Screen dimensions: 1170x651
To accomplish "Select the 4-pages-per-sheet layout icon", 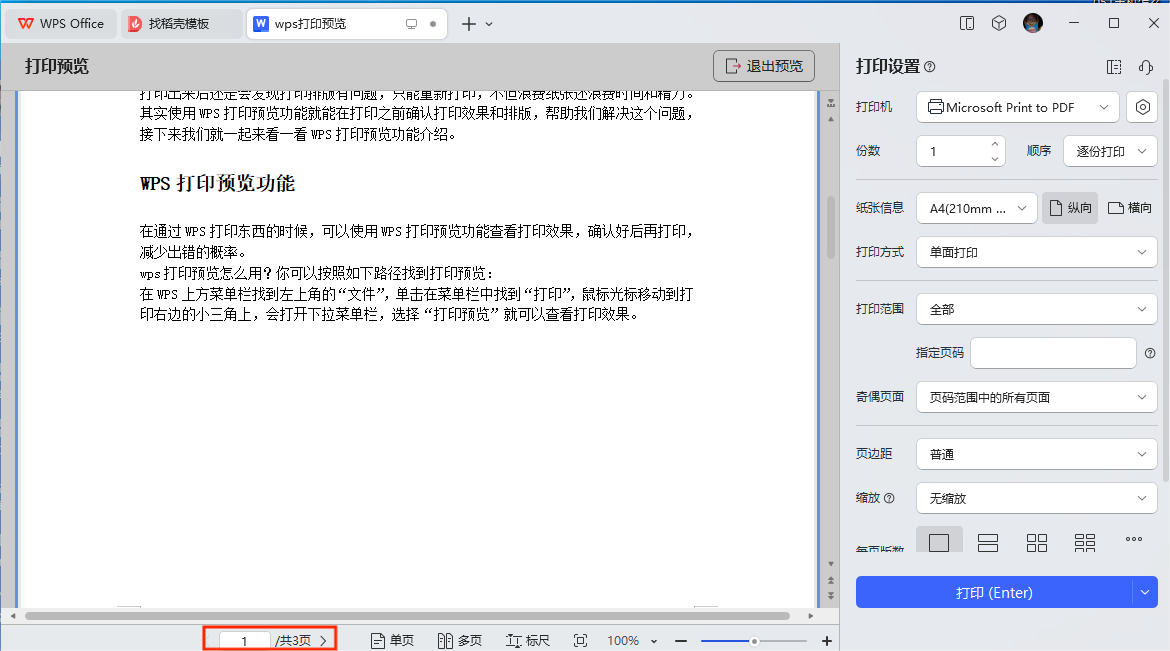I will click(1036, 542).
